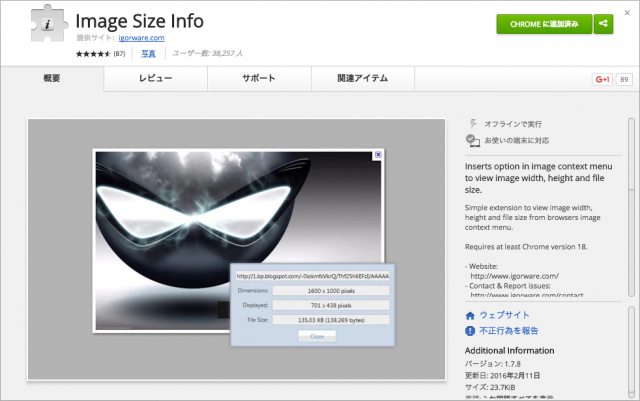Close the preview with the screenshot's X
This screenshot has width=640, height=401.
[x=377, y=155]
